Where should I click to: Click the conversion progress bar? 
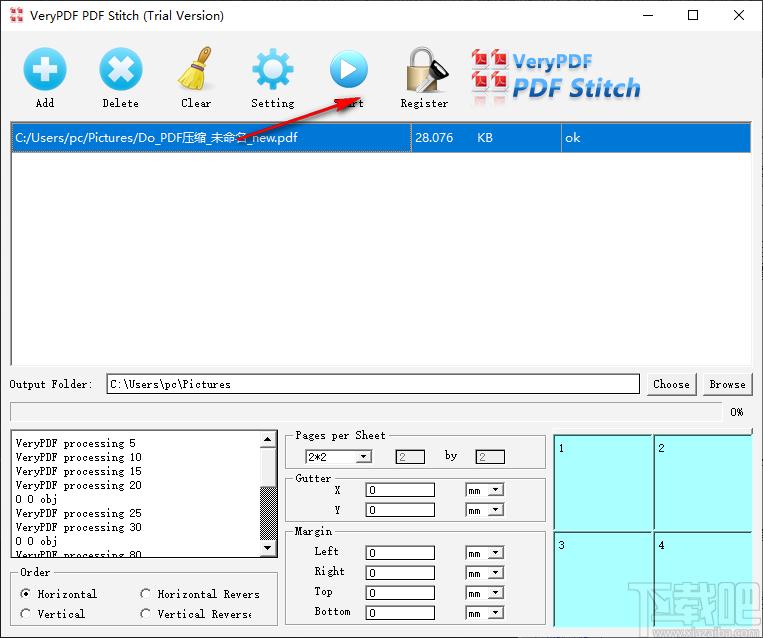(x=366, y=412)
